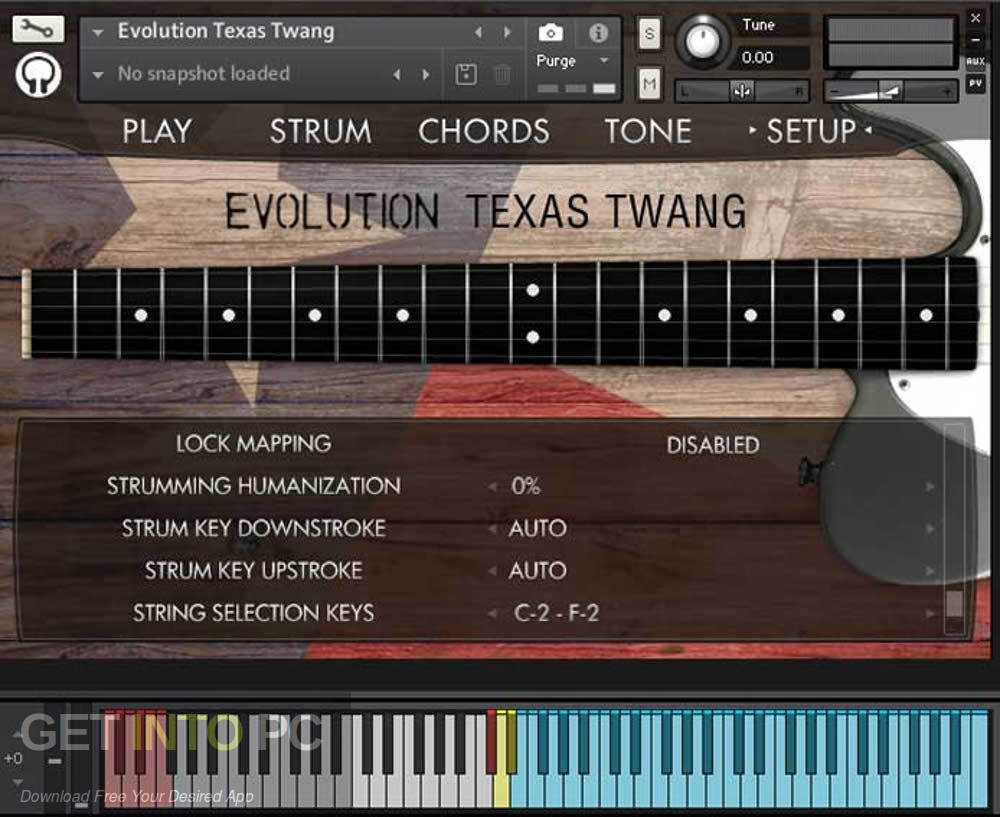Increase Strum Key Downstroke with right arrow
Image resolution: width=1000 pixels, height=817 pixels.
pos(930,529)
